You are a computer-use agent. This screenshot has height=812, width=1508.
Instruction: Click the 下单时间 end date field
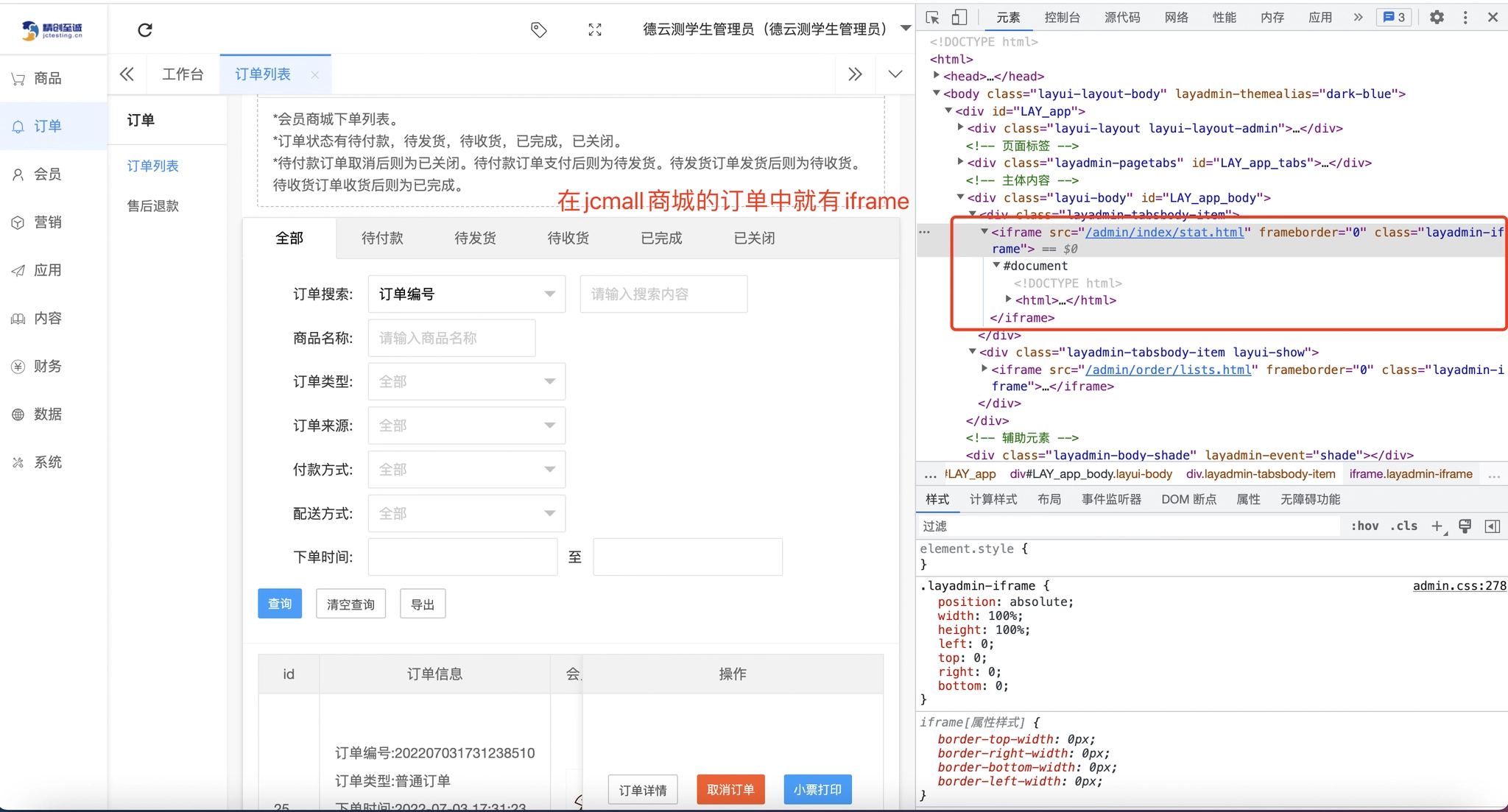[x=688, y=557]
